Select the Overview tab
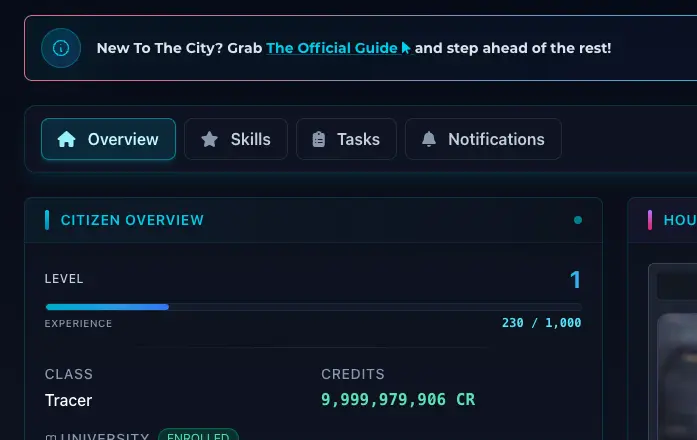This screenshot has width=697, height=440. tap(108, 139)
